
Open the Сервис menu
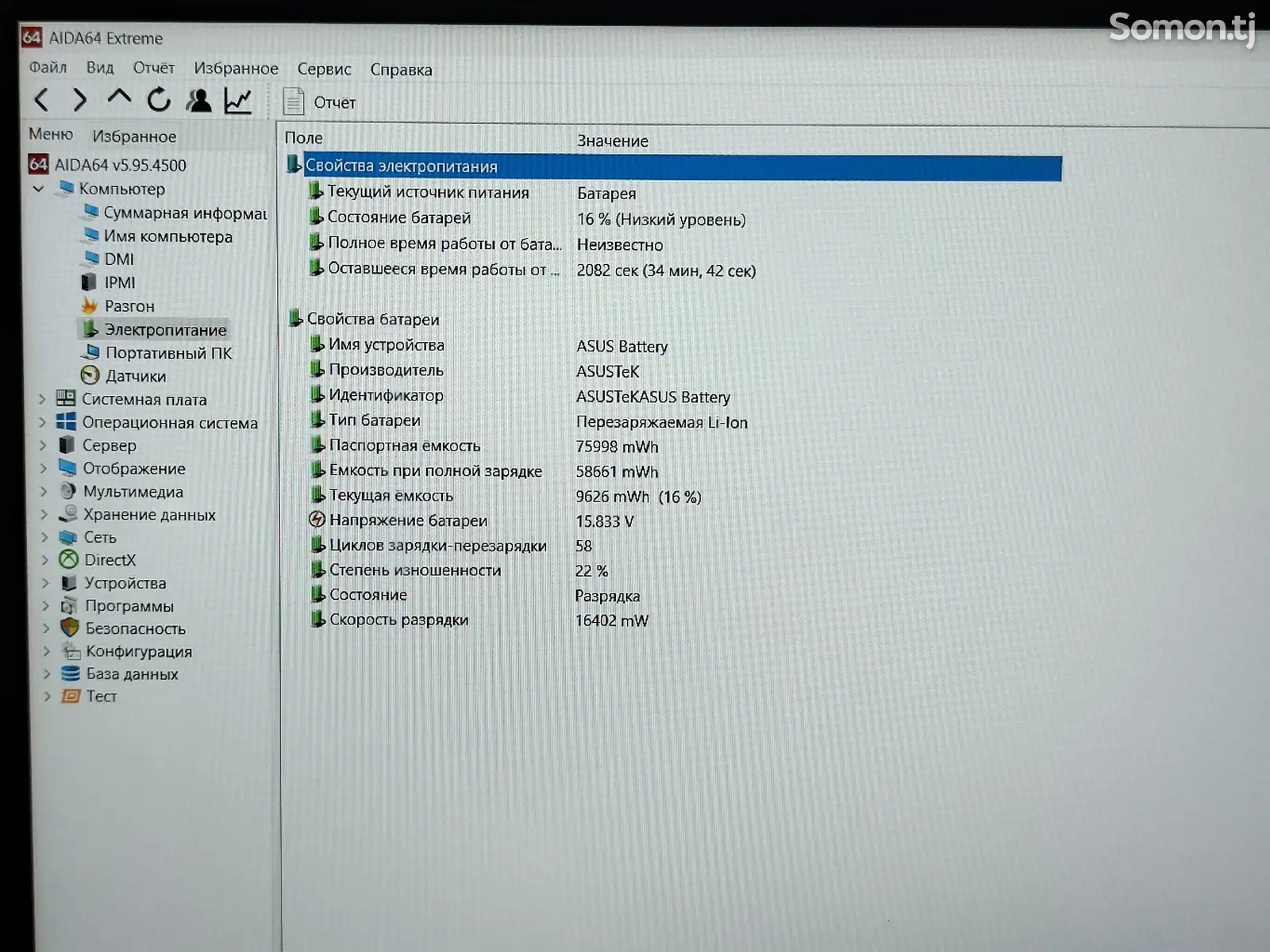(x=324, y=70)
